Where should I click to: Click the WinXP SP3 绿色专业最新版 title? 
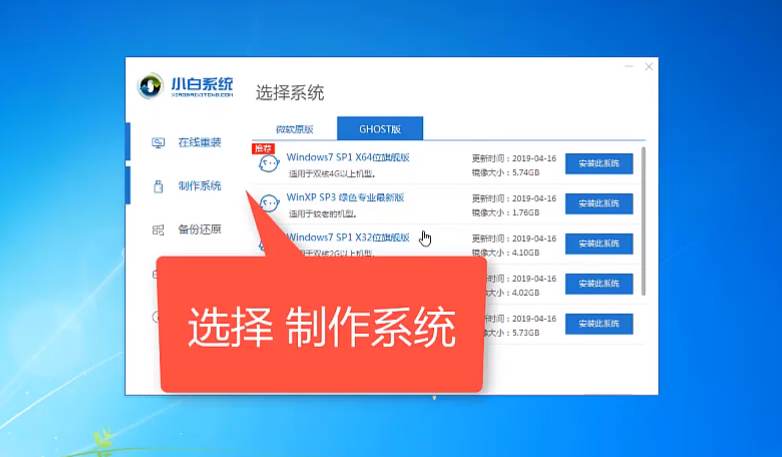(345, 197)
